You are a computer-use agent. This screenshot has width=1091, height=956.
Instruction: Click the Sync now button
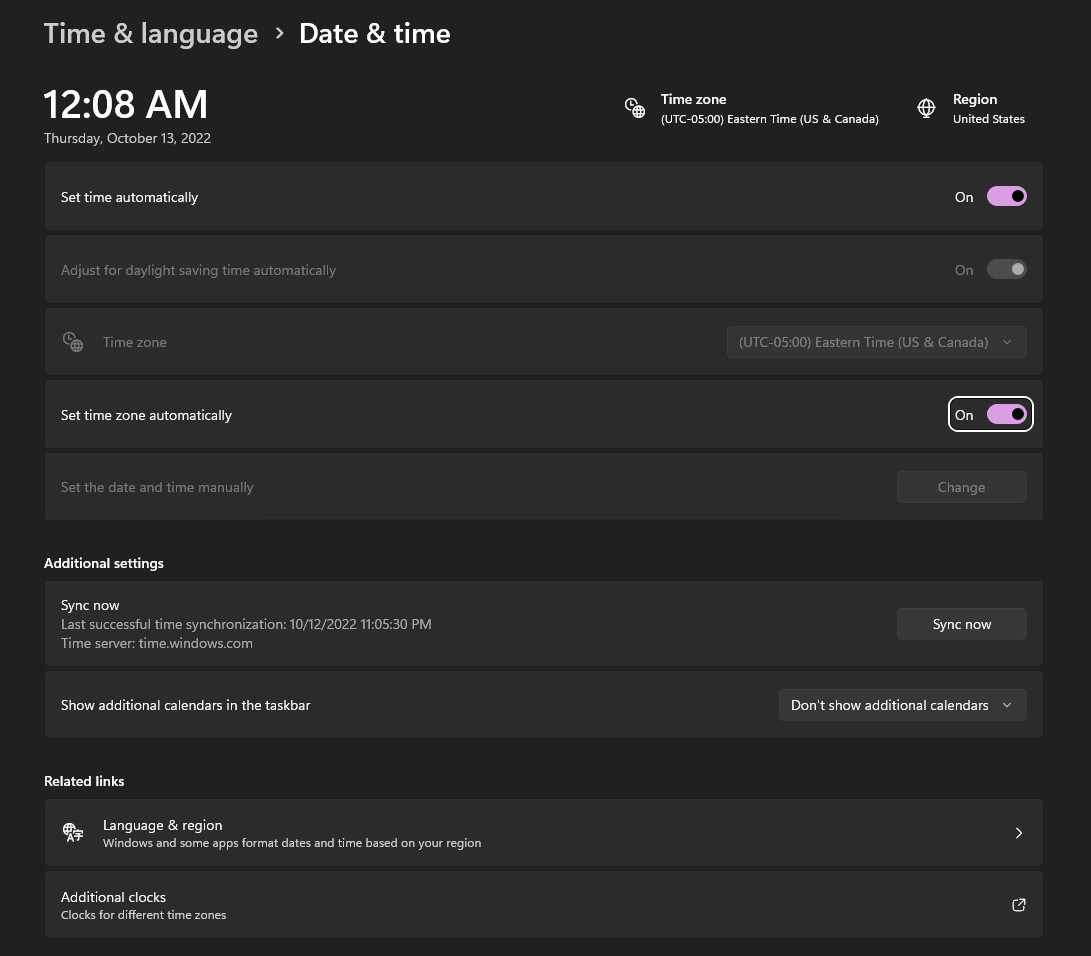[962, 624]
